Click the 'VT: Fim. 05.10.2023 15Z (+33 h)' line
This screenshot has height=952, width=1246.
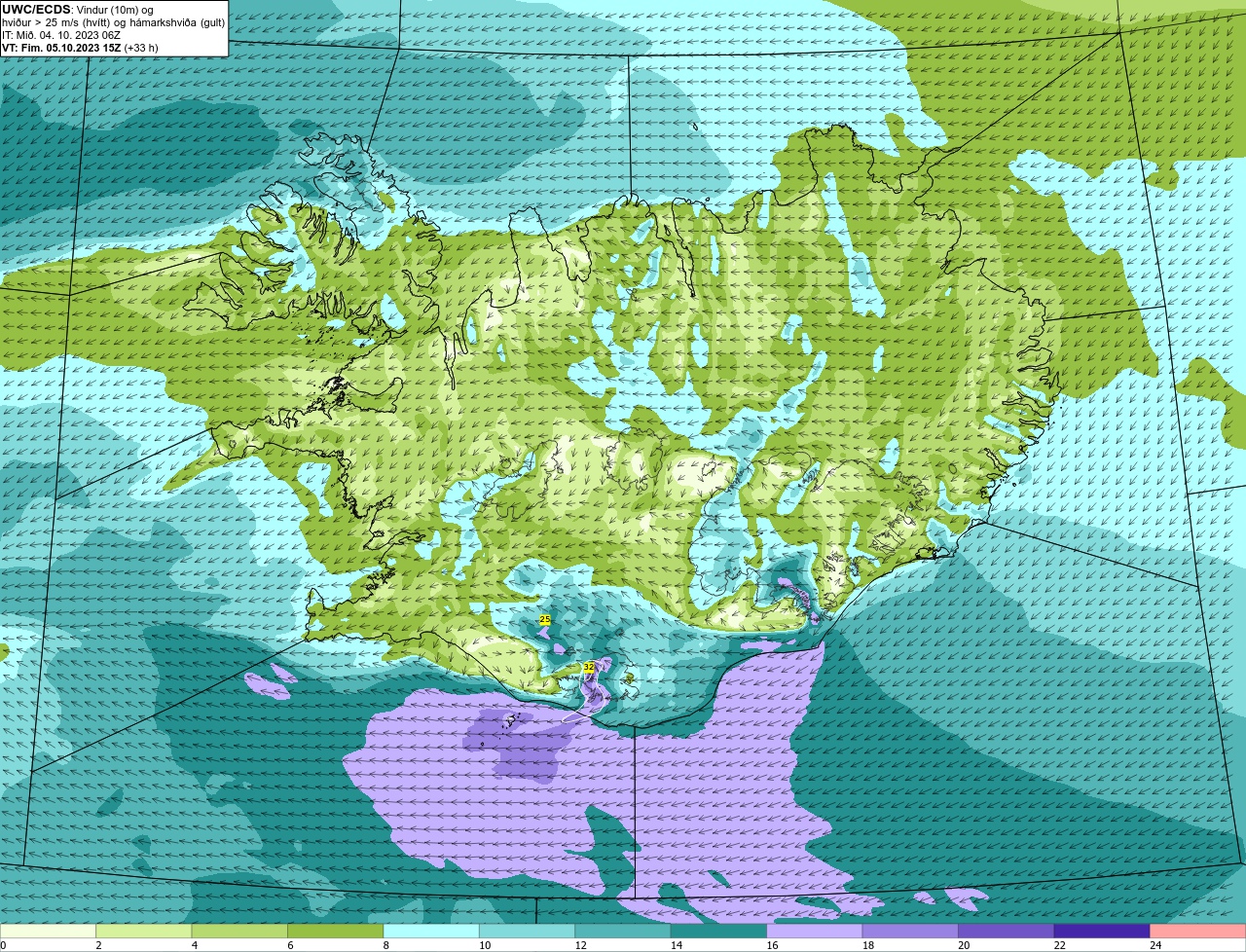(x=80, y=48)
